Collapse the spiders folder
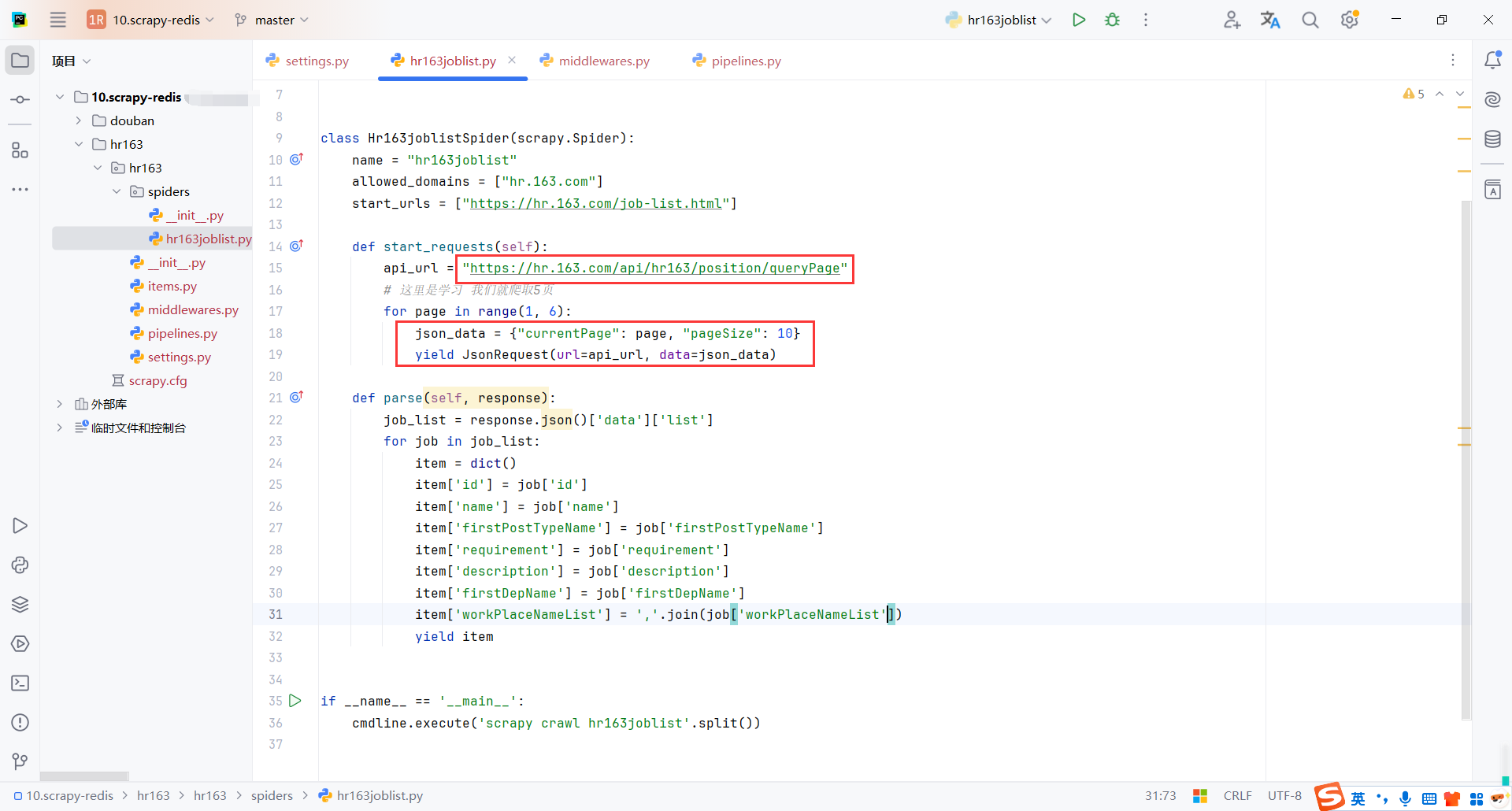Viewport: 1512px width, 811px height. pyautogui.click(x=117, y=191)
